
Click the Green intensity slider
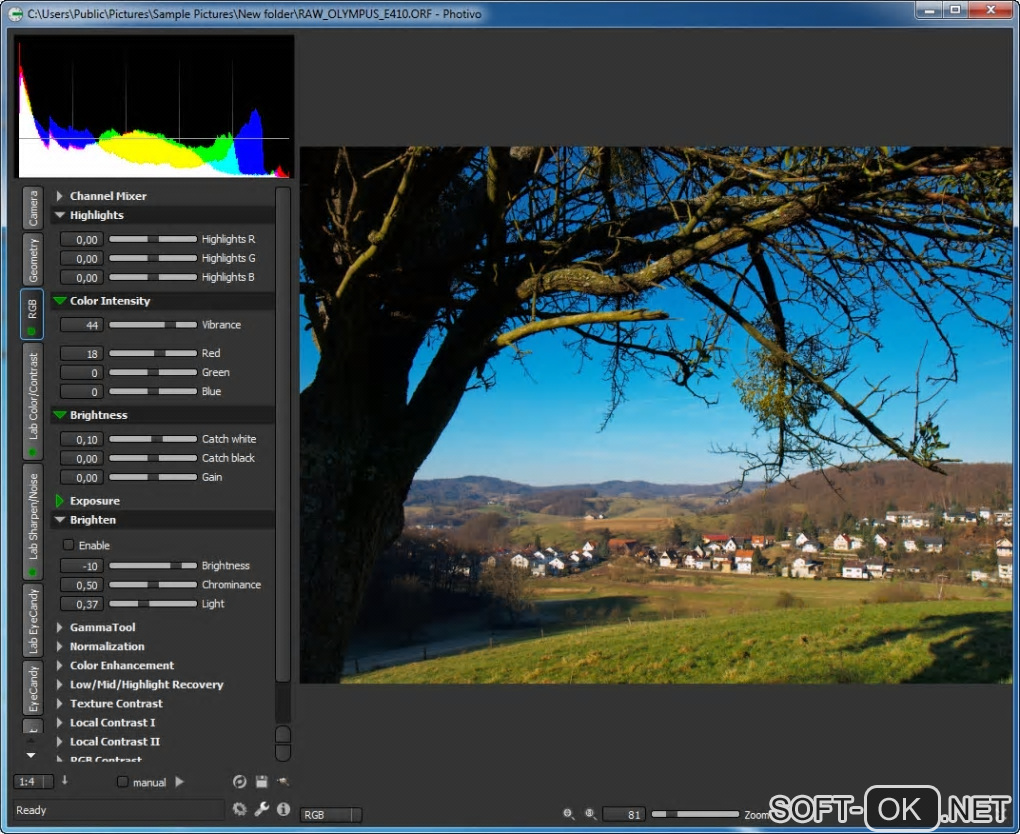[153, 372]
